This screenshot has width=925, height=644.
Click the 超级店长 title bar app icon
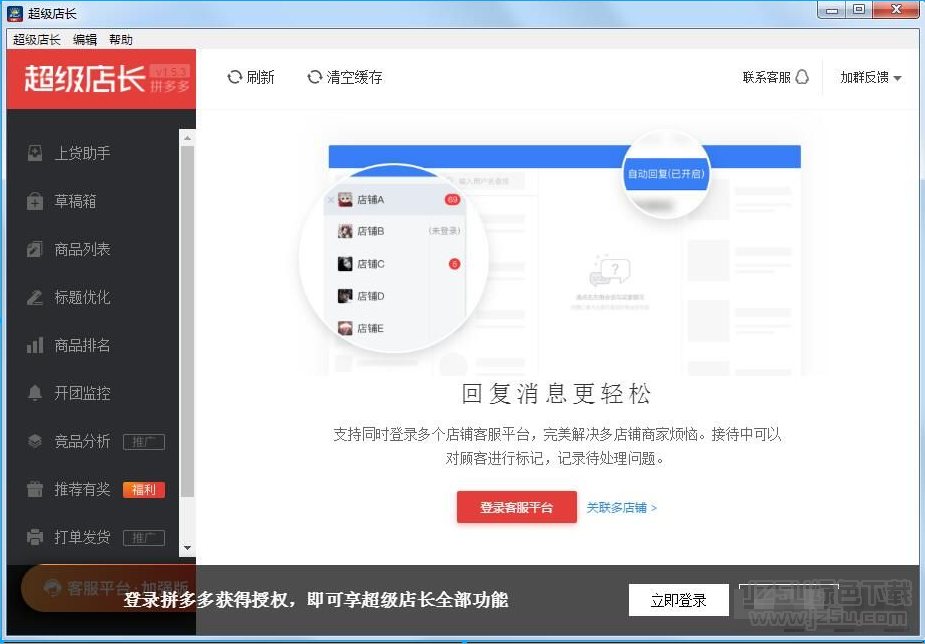click(x=15, y=13)
